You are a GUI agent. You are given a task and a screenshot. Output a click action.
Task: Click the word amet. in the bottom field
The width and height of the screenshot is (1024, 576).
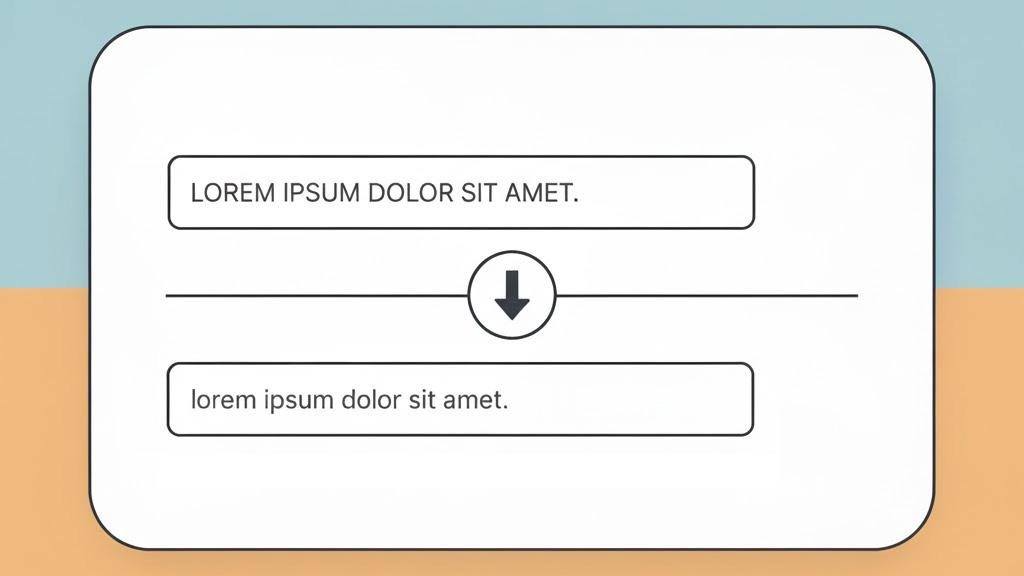click(476, 401)
